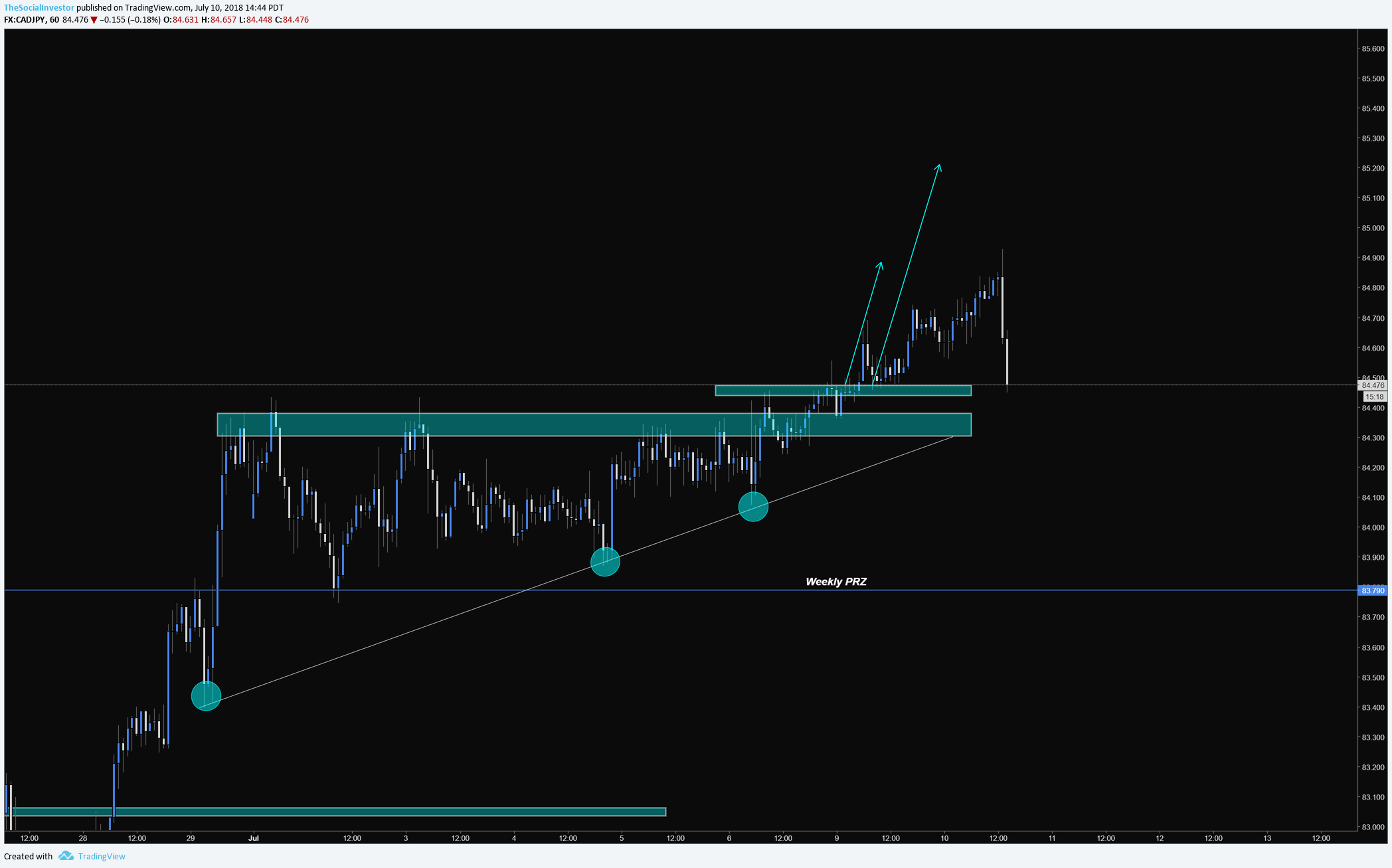Image resolution: width=1392 pixels, height=868 pixels.
Task: Click the 84.900 price axis label
Action: click(x=1373, y=258)
